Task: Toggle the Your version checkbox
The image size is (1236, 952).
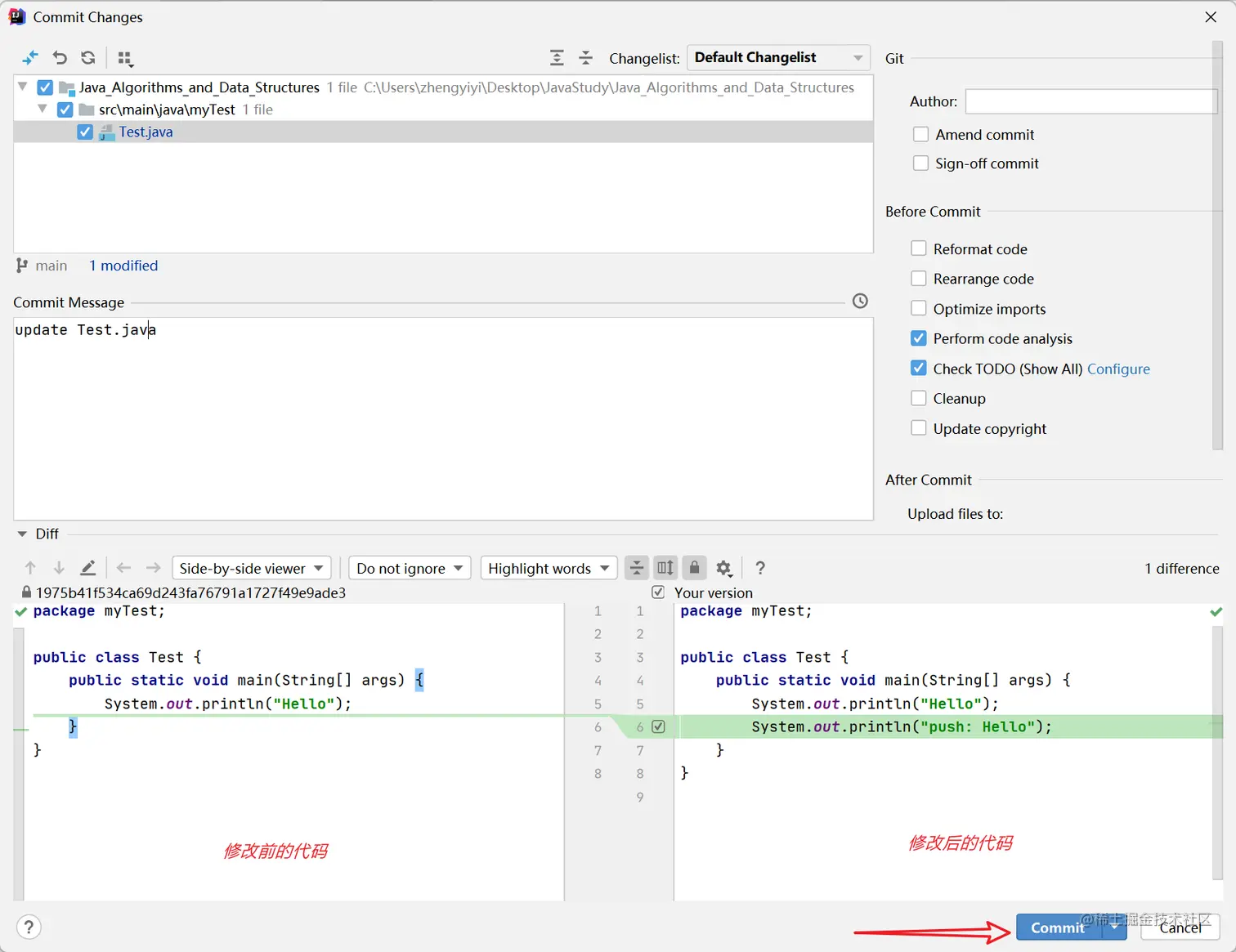Action: coord(658,592)
